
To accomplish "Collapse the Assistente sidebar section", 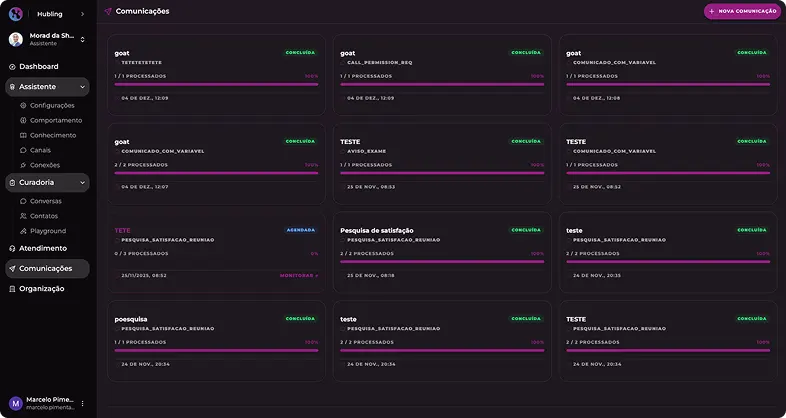I will tap(82, 87).
